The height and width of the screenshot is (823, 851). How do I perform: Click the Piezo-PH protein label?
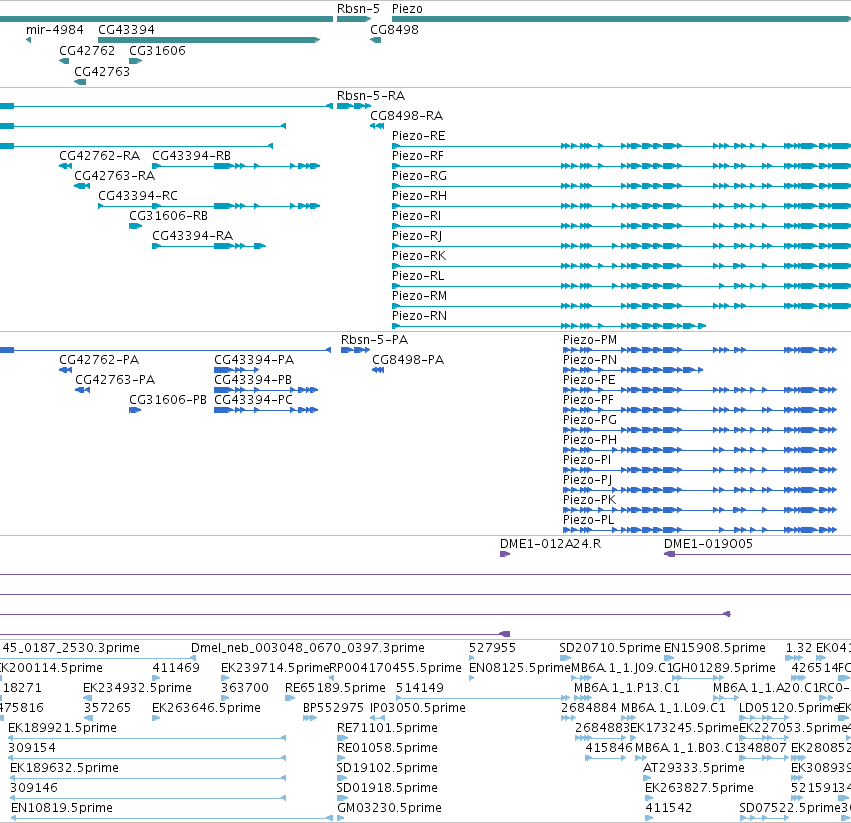590,440
